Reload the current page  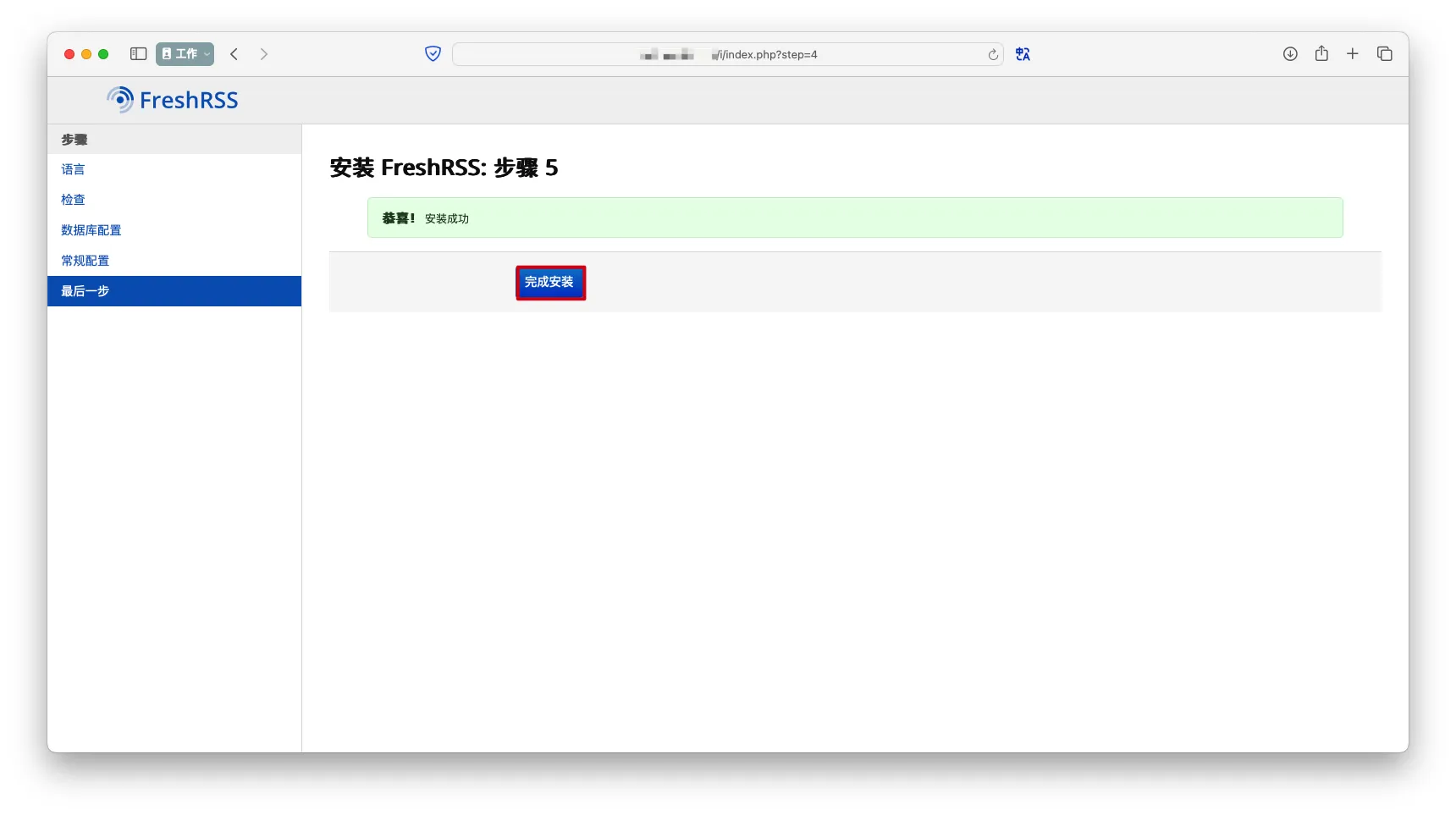[x=993, y=55]
